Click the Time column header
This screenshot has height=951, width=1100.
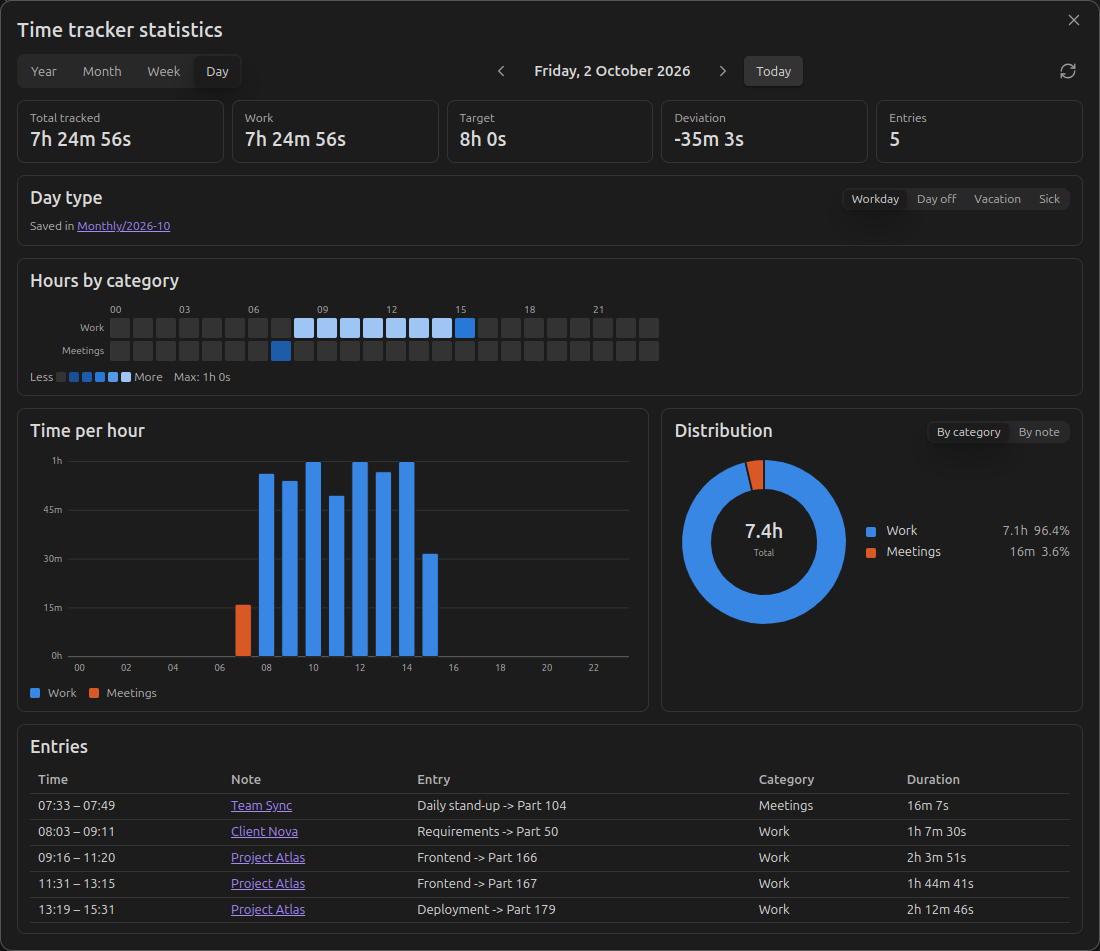53,780
